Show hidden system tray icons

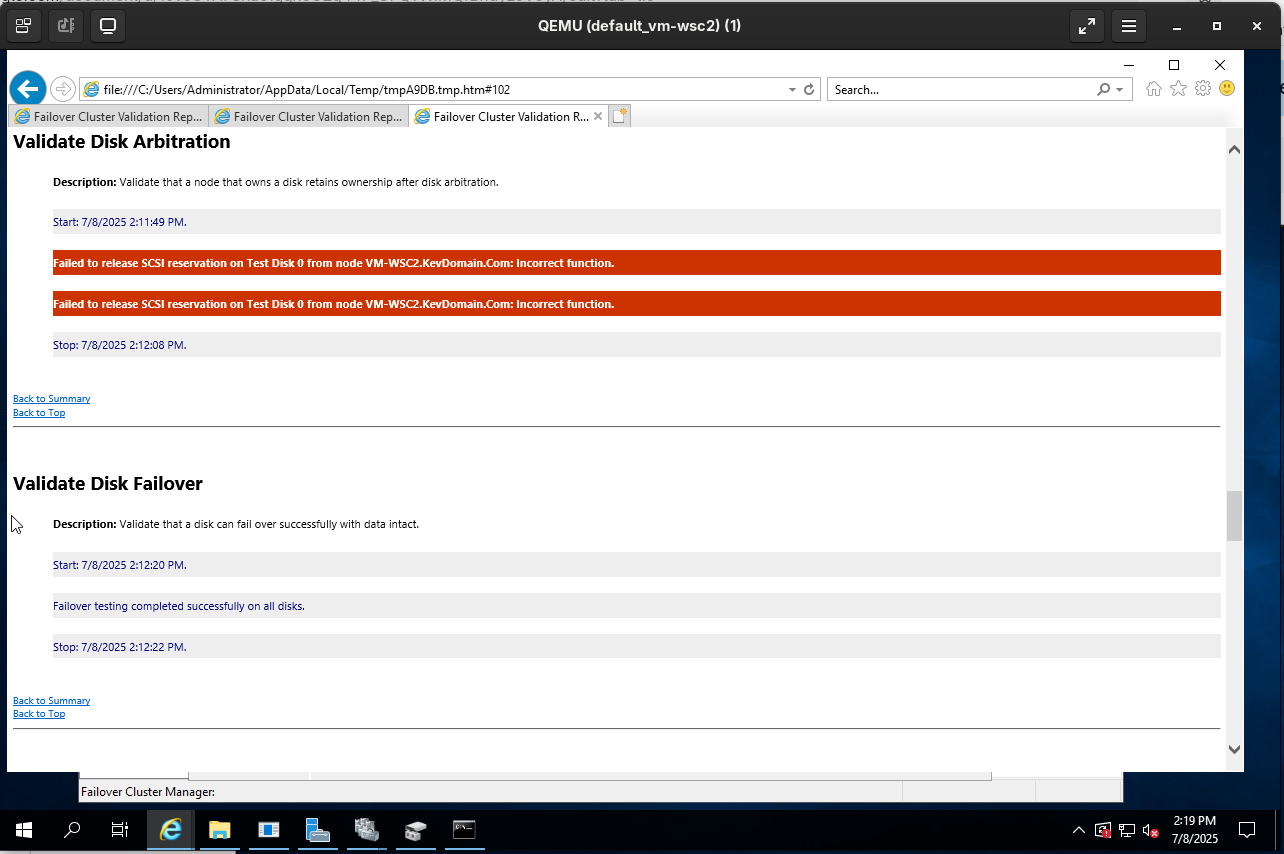[1078, 830]
